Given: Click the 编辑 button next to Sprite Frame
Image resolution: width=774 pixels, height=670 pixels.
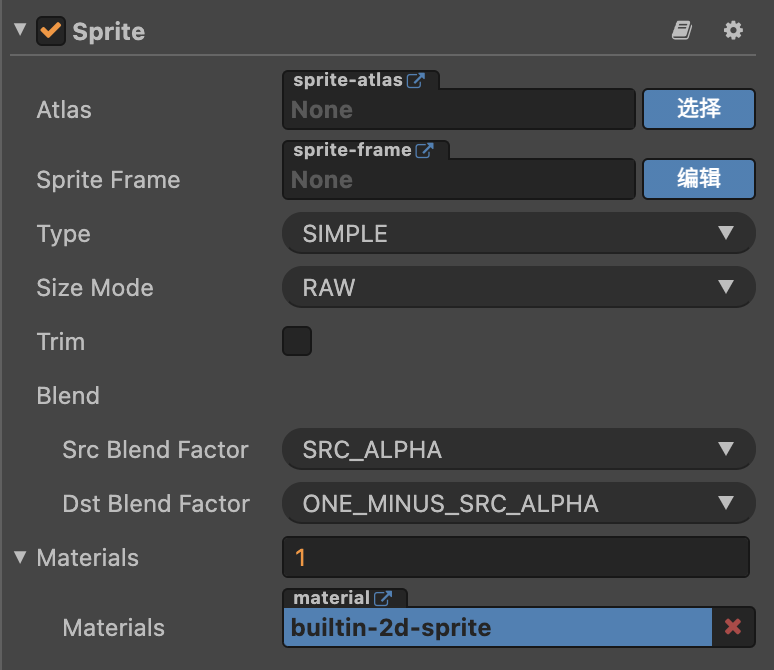Looking at the screenshot, I should pos(698,179).
